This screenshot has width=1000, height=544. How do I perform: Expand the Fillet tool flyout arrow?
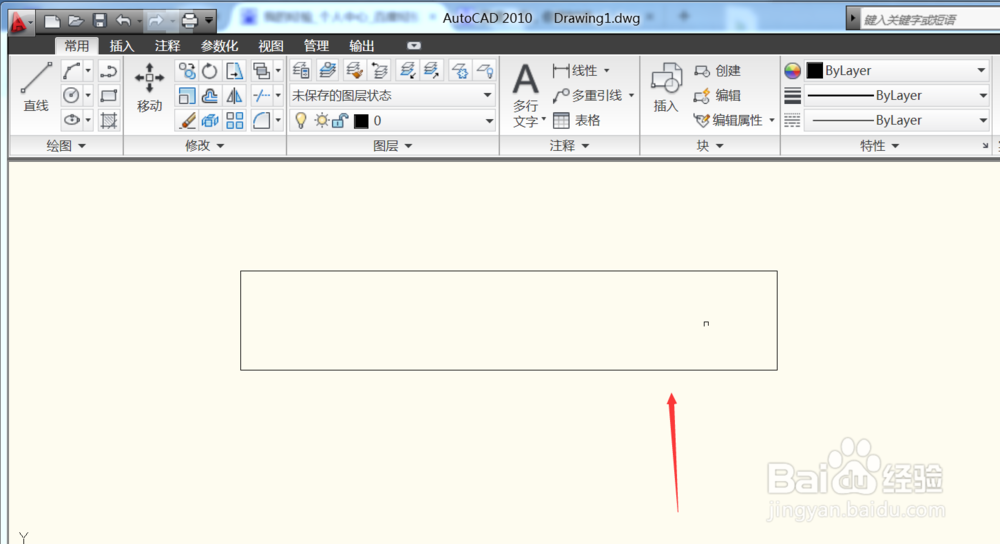coord(278,120)
